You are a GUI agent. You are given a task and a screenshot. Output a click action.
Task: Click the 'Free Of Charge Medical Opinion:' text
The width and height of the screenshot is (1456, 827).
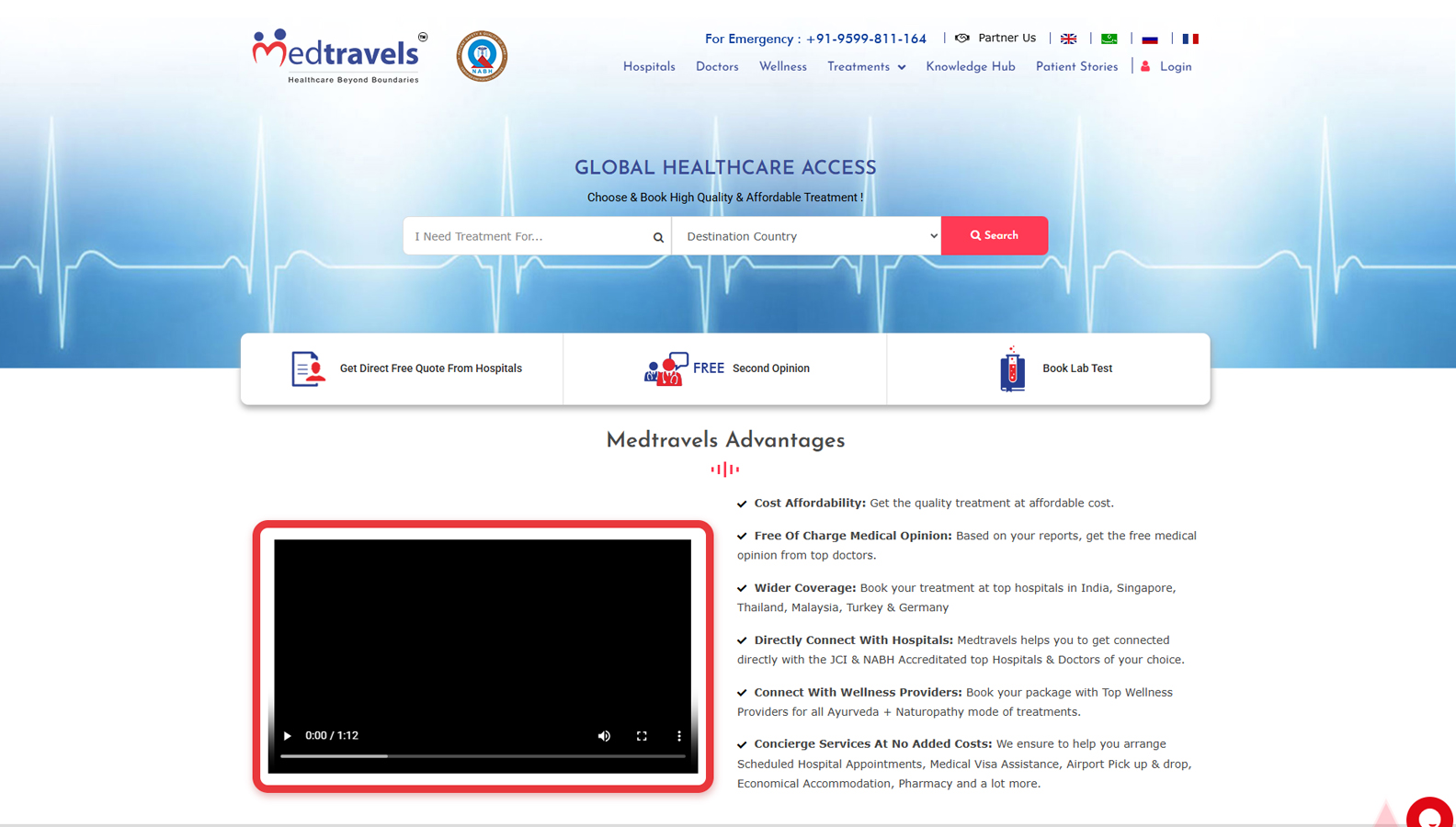[x=853, y=536]
